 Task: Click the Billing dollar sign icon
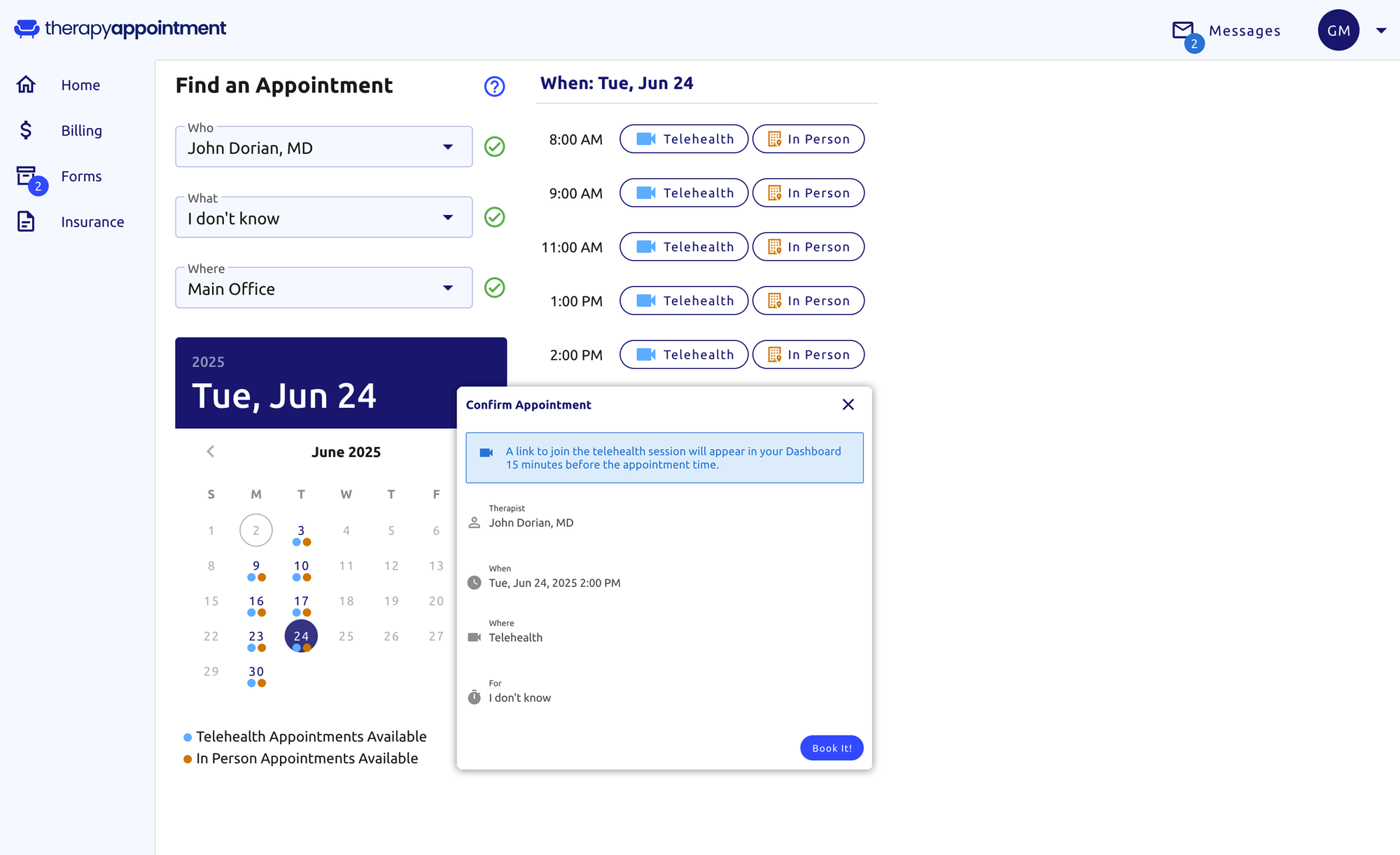[26, 130]
